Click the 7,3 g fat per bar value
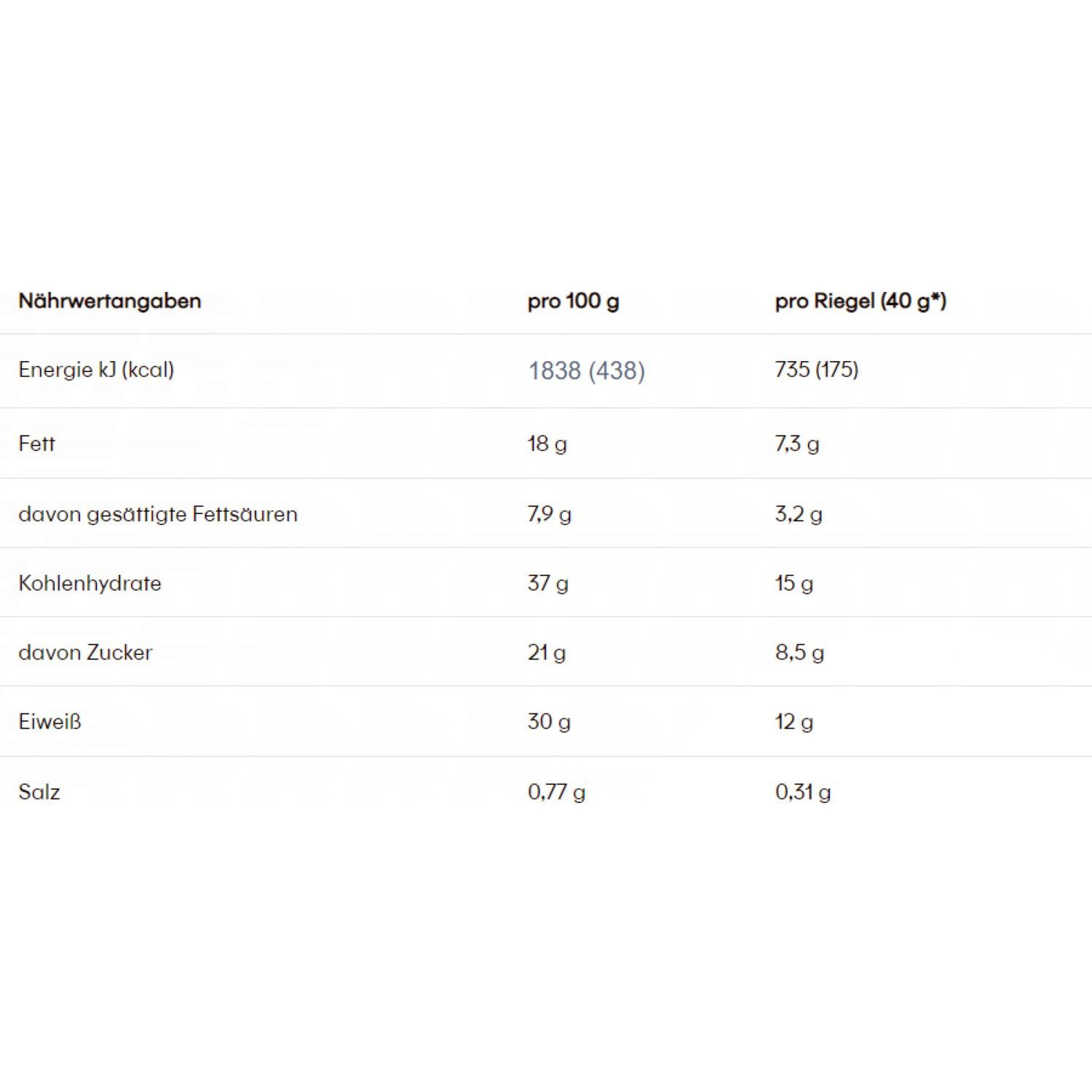Image resolution: width=1092 pixels, height=1092 pixels. click(x=796, y=443)
